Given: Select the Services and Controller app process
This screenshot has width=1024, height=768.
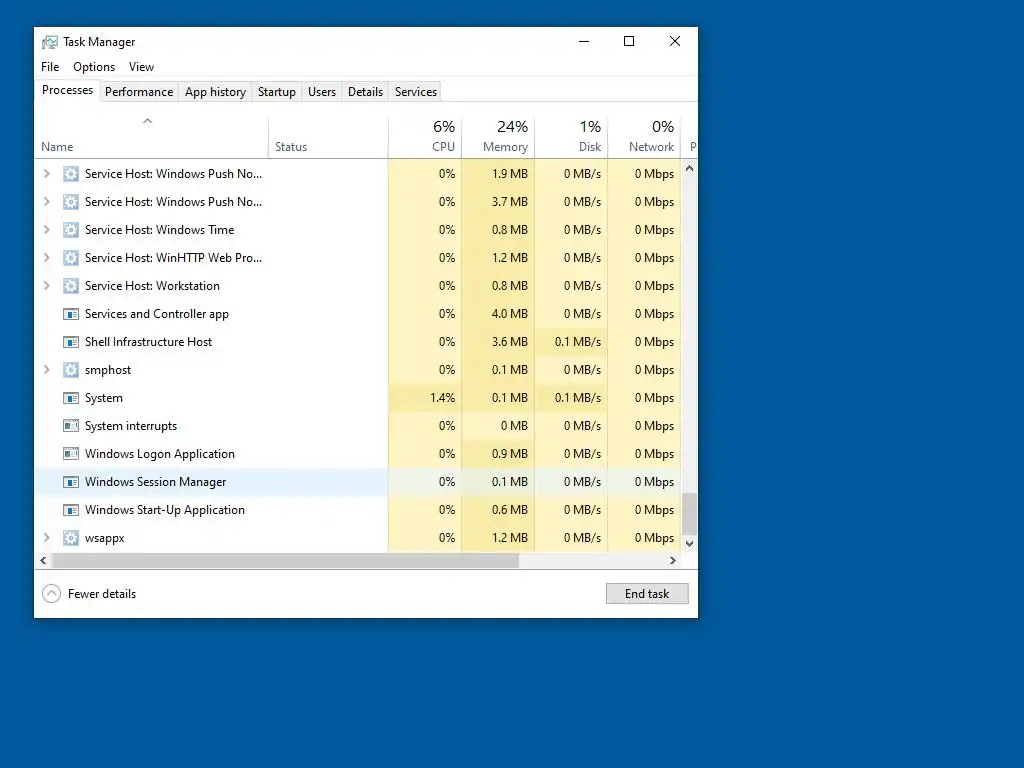Looking at the screenshot, I should point(358,314).
